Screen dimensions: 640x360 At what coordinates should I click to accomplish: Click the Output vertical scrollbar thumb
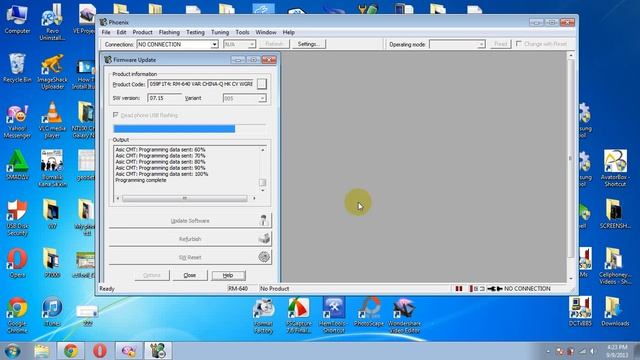[262, 182]
